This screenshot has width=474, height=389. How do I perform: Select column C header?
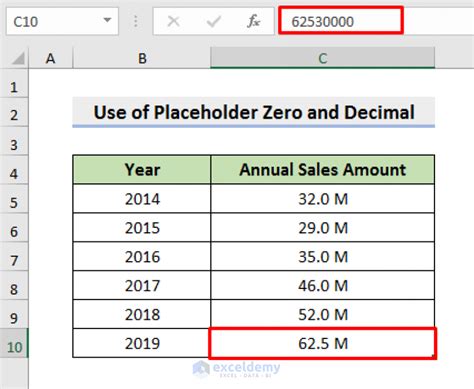point(322,58)
